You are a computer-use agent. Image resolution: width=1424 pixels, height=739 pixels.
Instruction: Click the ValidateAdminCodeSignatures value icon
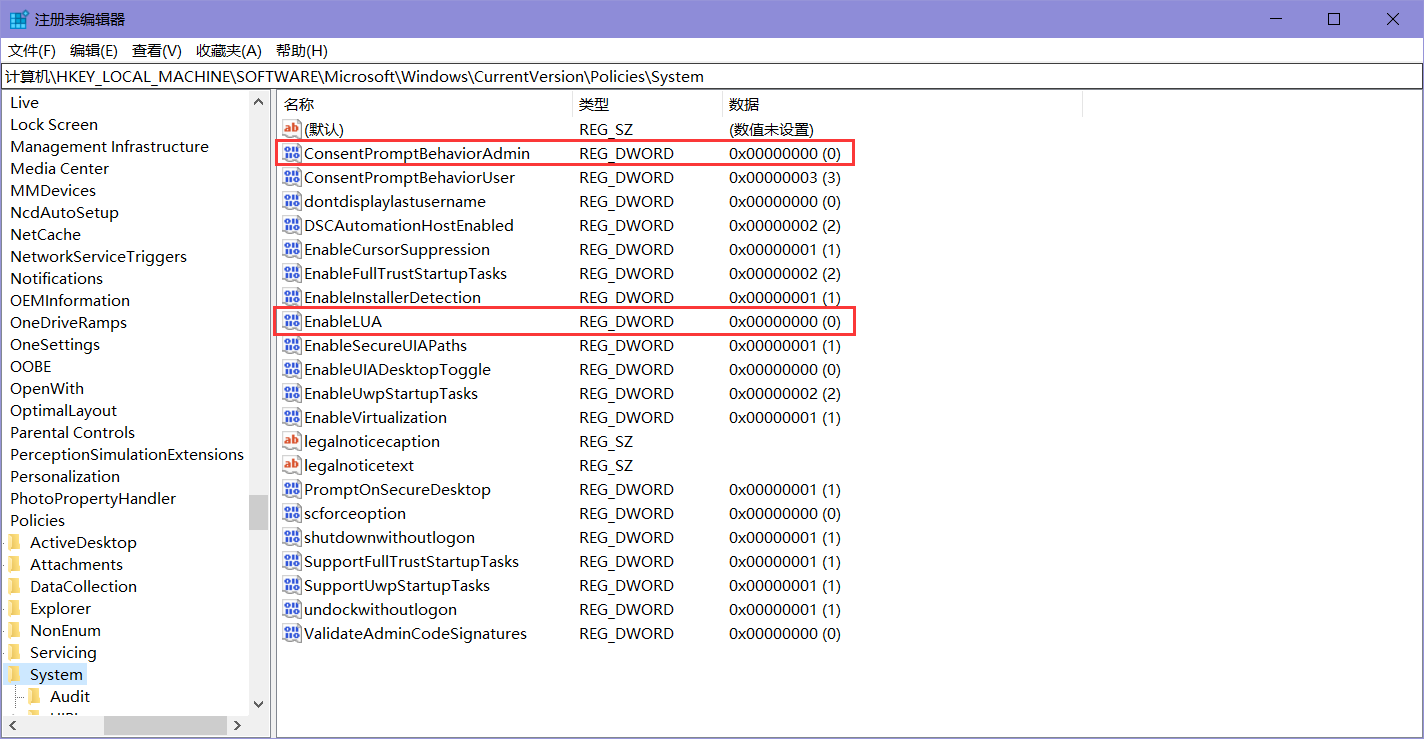tap(291, 633)
